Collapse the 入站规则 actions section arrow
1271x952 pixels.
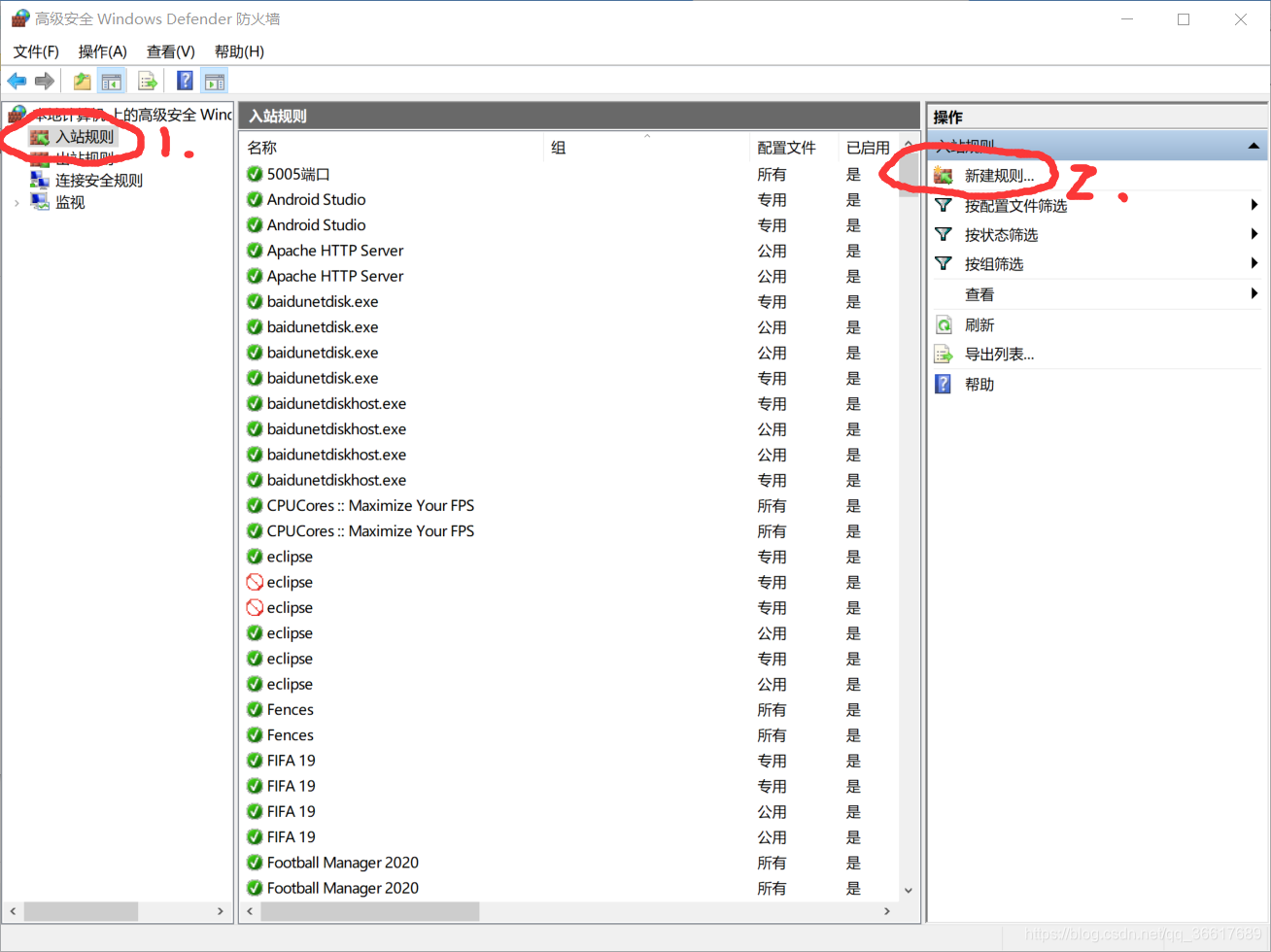(x=1254, y=146)
